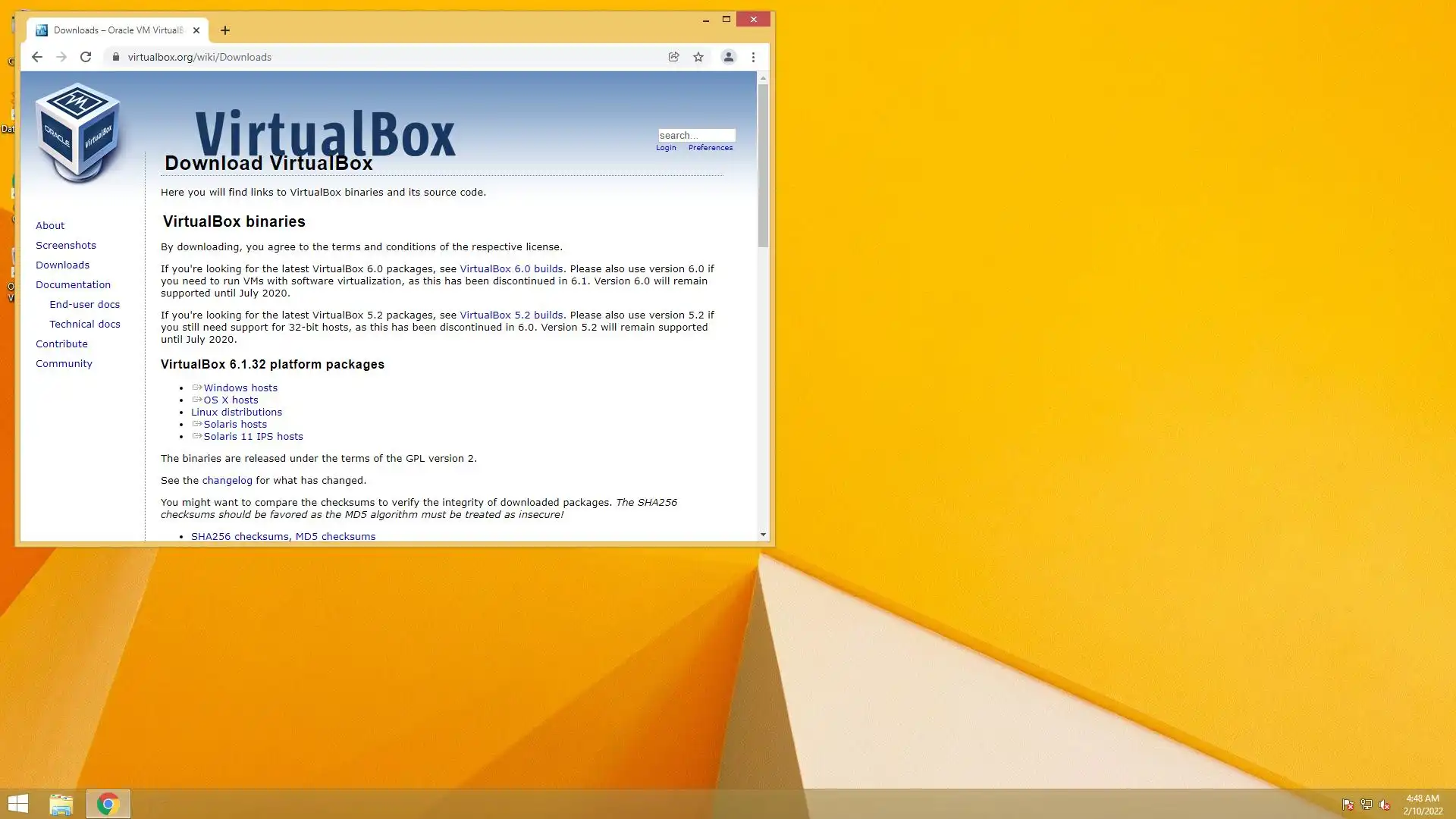Click scrollbar down arrow
Image resolution: width=1456 pixels, height=819 pixels.
[x=763, y=535]
